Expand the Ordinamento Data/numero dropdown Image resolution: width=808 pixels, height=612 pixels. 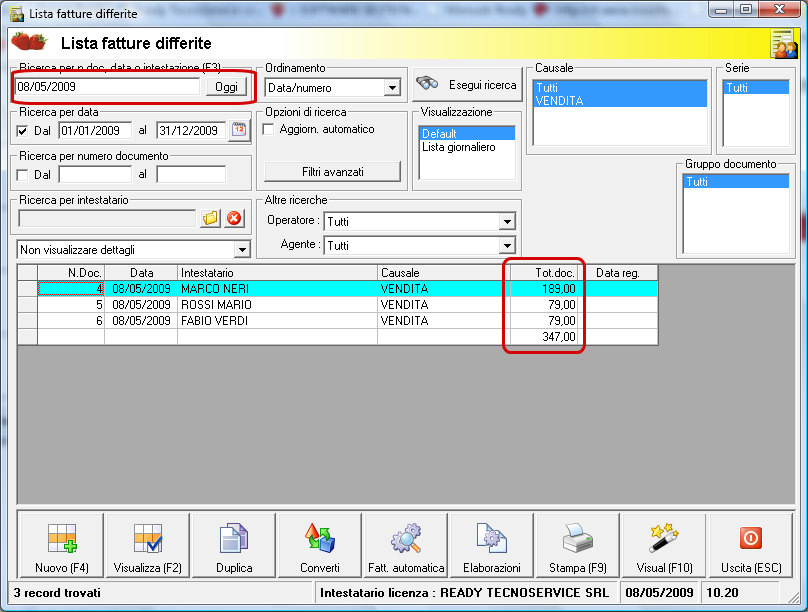click(392, 88)
